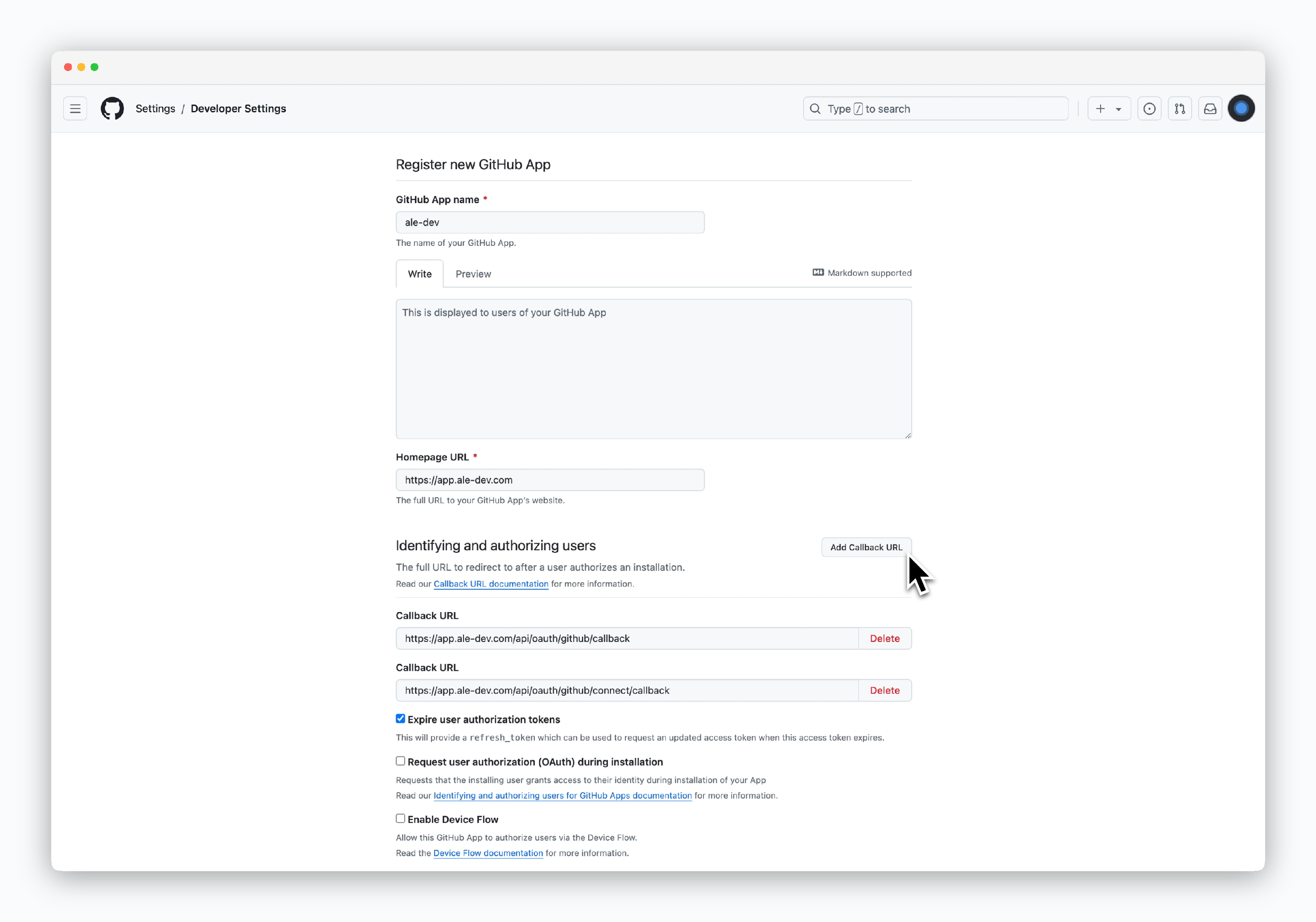Screen dimensions: 1316x922
Task: Open Identifying and authorizing users documentation link
Action: pos(562,795)
